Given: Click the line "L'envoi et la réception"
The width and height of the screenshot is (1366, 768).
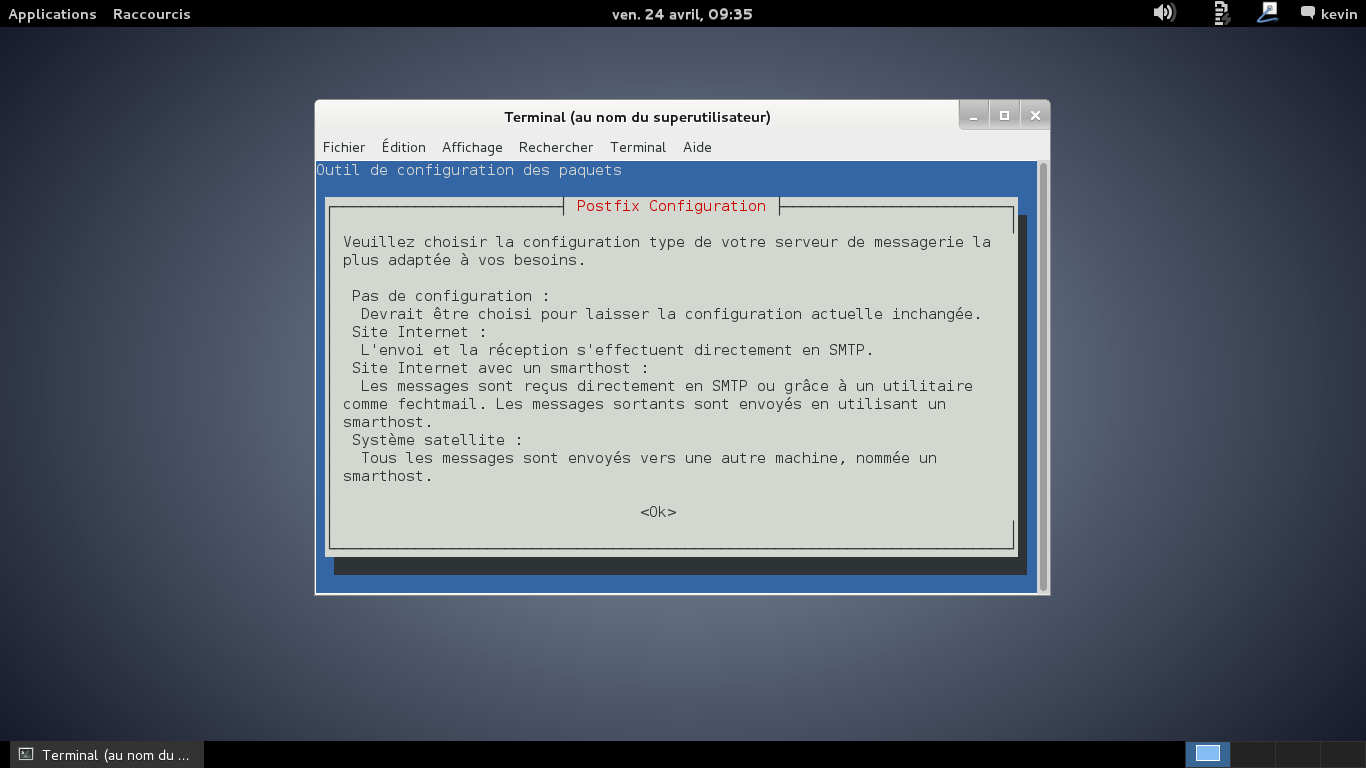Looking at the screenshot, I should point(617,350).
